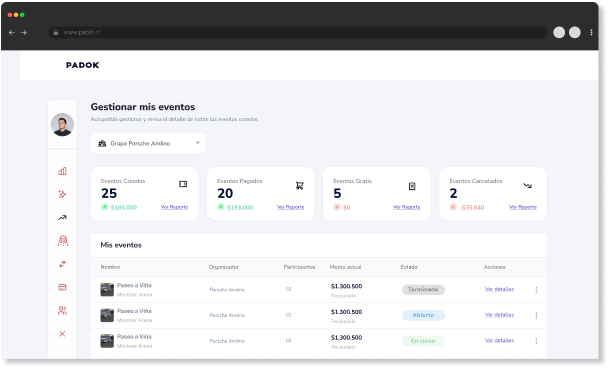The height and width of the screenshot is (369, 609).
Task: Click the second round browser profile circle
Action: [x=575, y=33]
